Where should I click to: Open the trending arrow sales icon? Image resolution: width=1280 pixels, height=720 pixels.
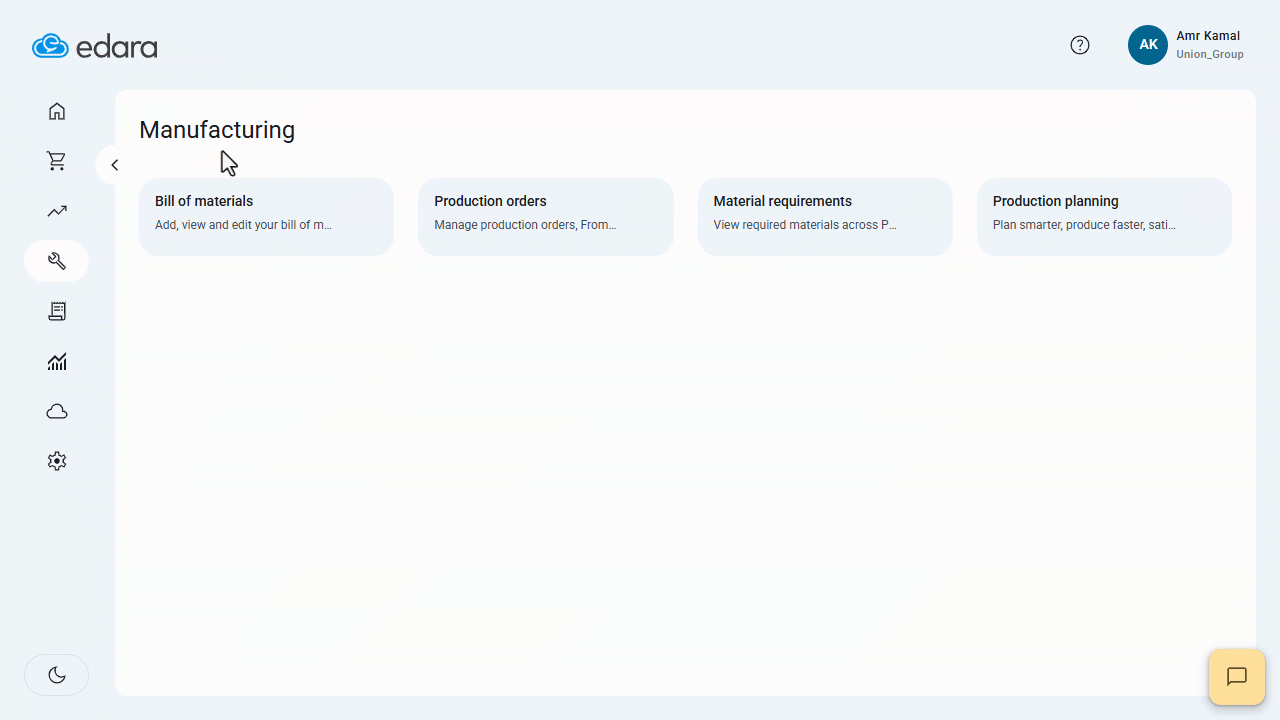(x=57, y=211)
